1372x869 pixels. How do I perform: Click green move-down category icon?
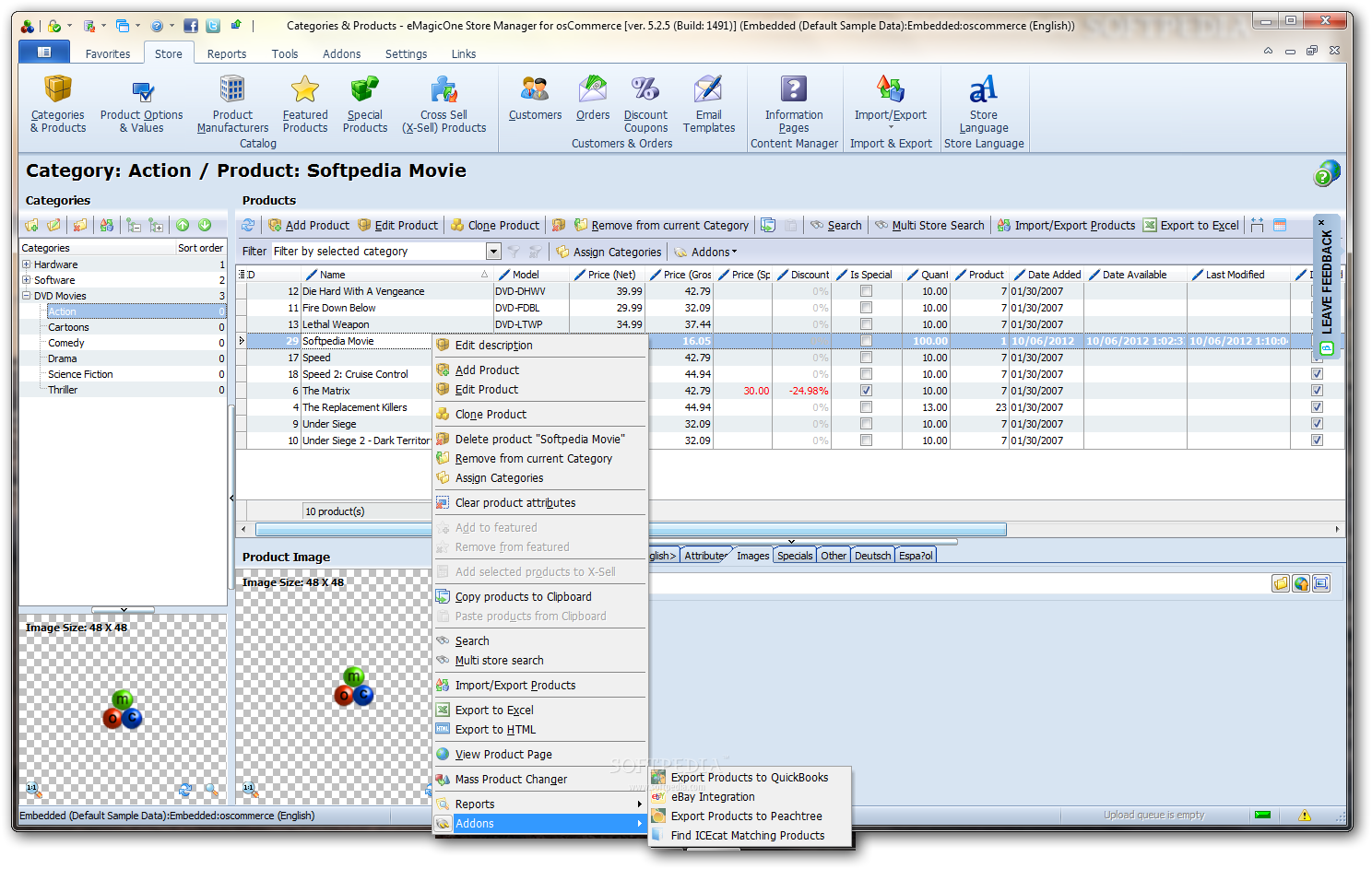[x=205, y=225]
